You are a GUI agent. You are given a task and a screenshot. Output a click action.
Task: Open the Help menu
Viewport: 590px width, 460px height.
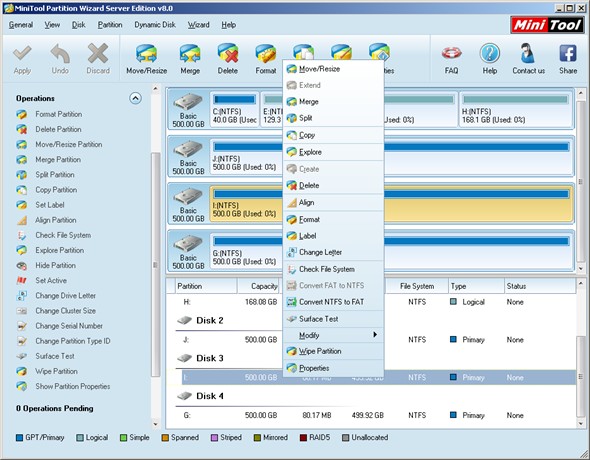tap(228, 25)
